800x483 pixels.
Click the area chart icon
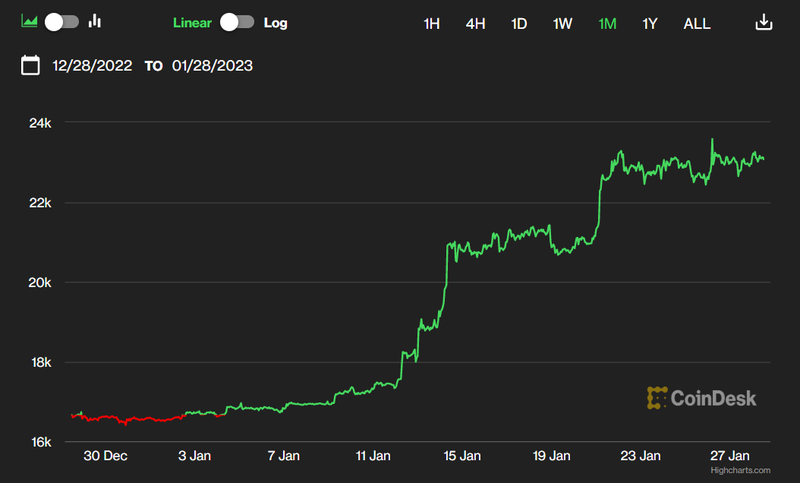pyautogui.click(x=30, y=22)
